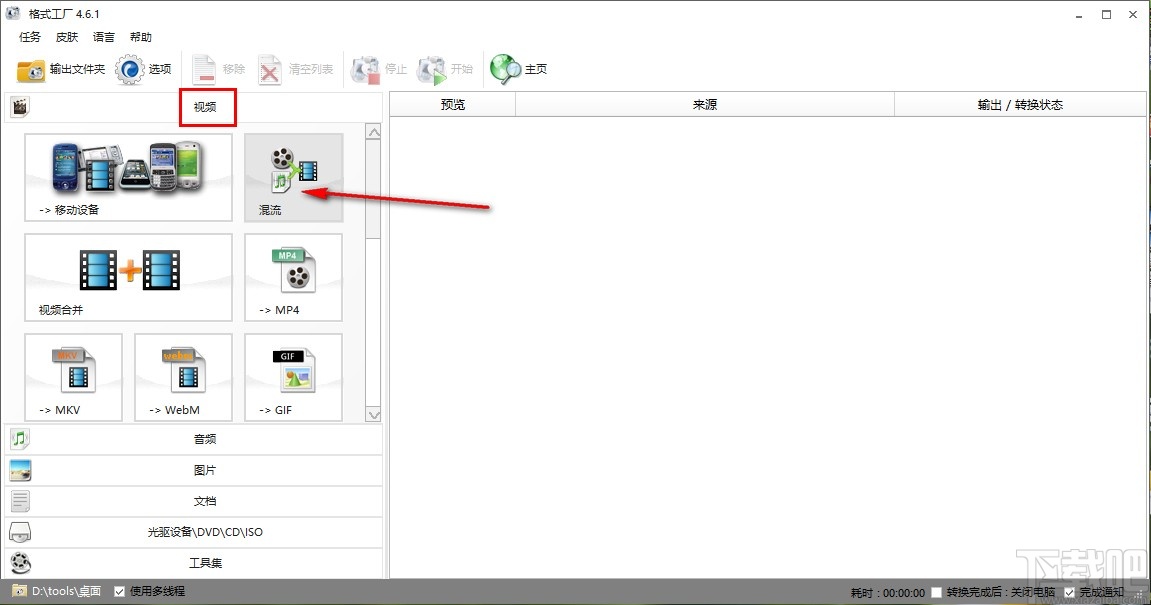This screenshot has height=605, width=1151.
Task: Click the video panel scrollbar thumb
Action: pyautogui.click(x=374, y=189)
